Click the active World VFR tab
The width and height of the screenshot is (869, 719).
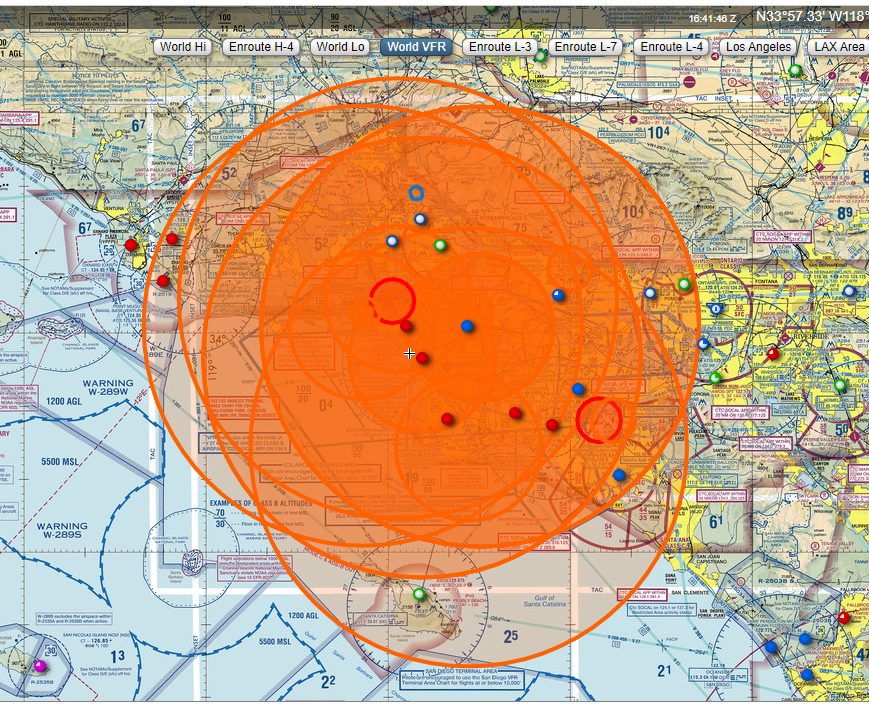(416, 47)
